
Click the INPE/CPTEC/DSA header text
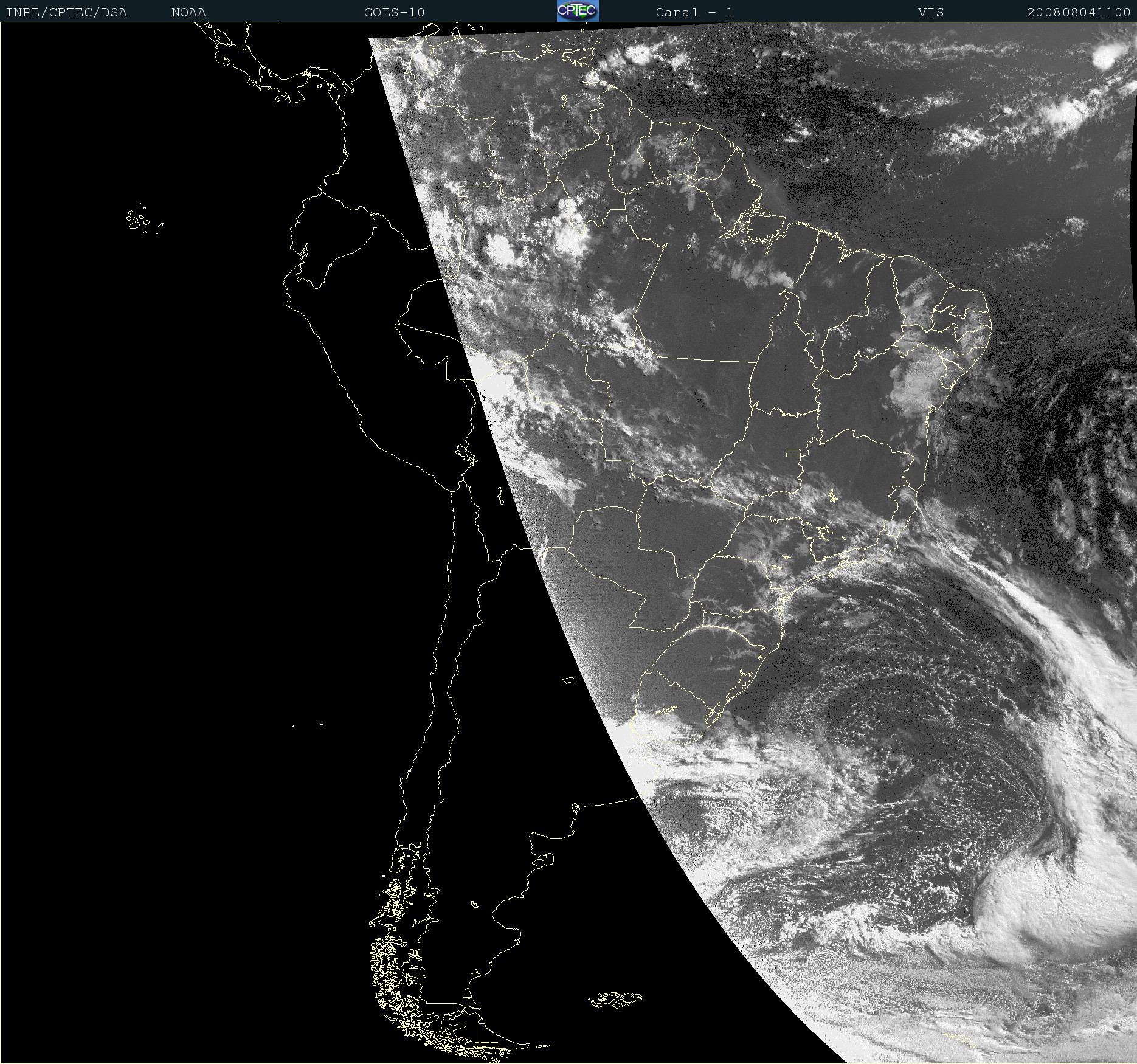[x=66, y=12]
